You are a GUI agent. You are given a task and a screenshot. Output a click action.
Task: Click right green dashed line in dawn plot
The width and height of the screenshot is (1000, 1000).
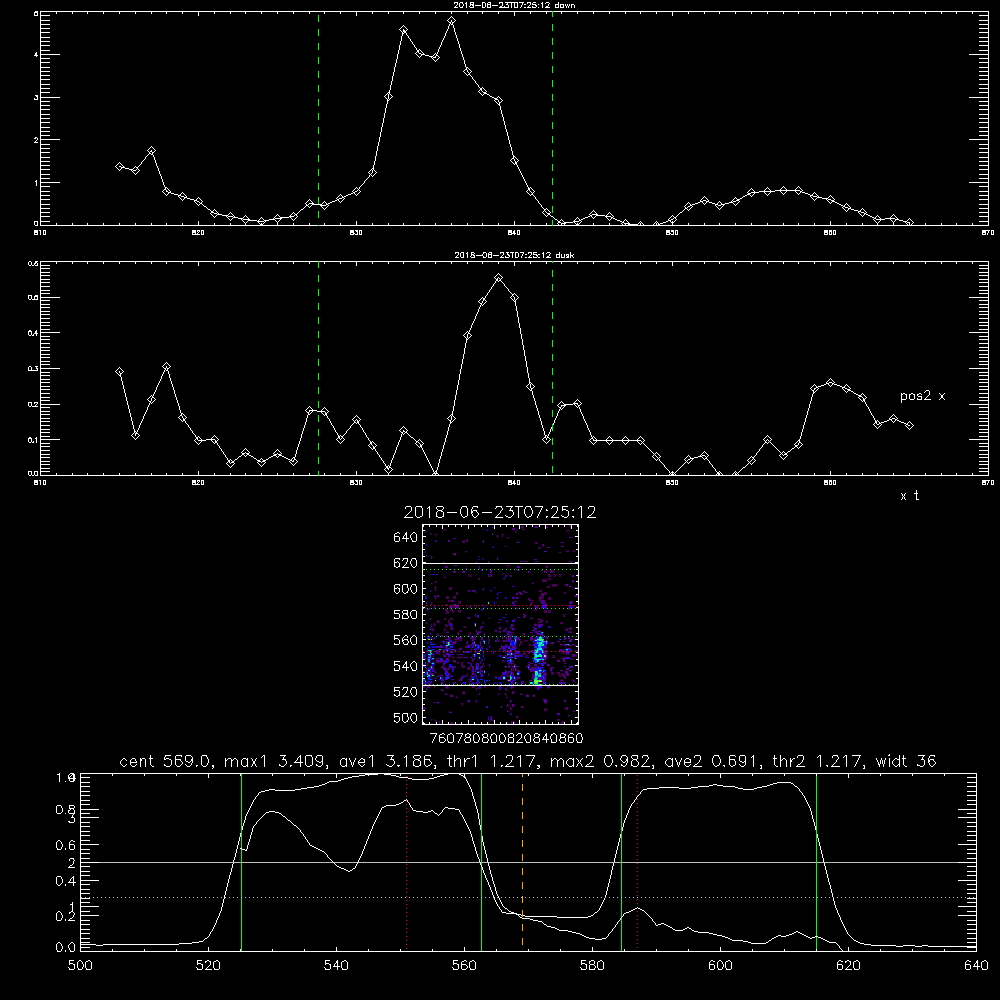[552, 118]
